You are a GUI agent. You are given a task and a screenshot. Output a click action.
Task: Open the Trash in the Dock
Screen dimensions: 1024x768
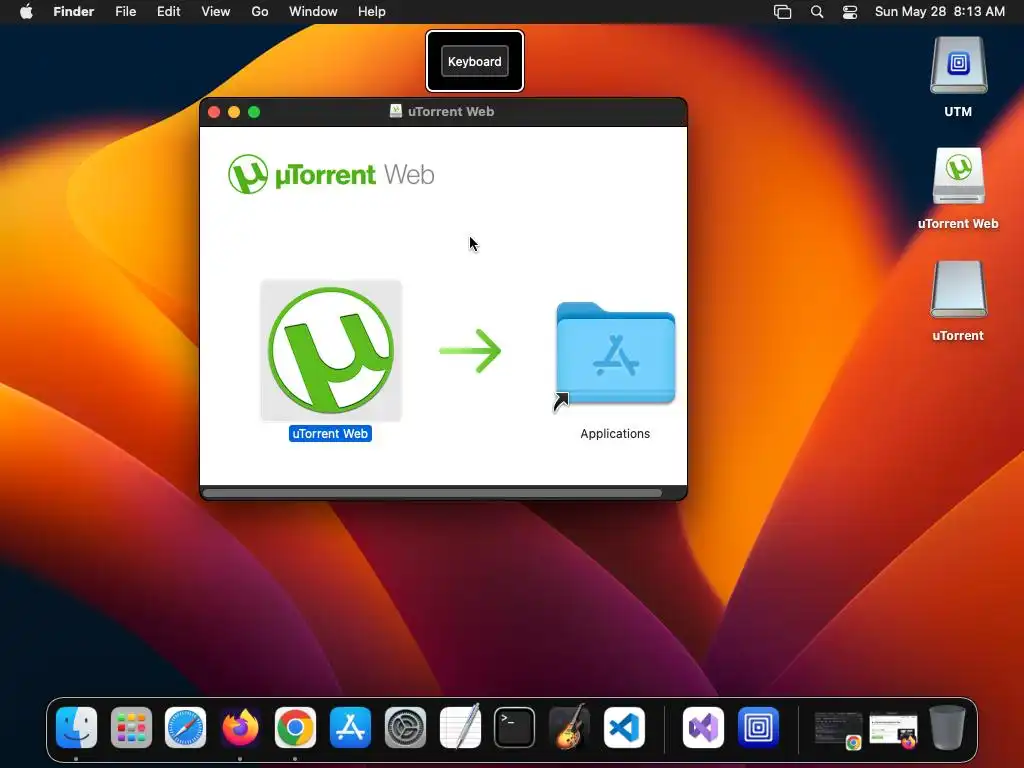(948, 728)
